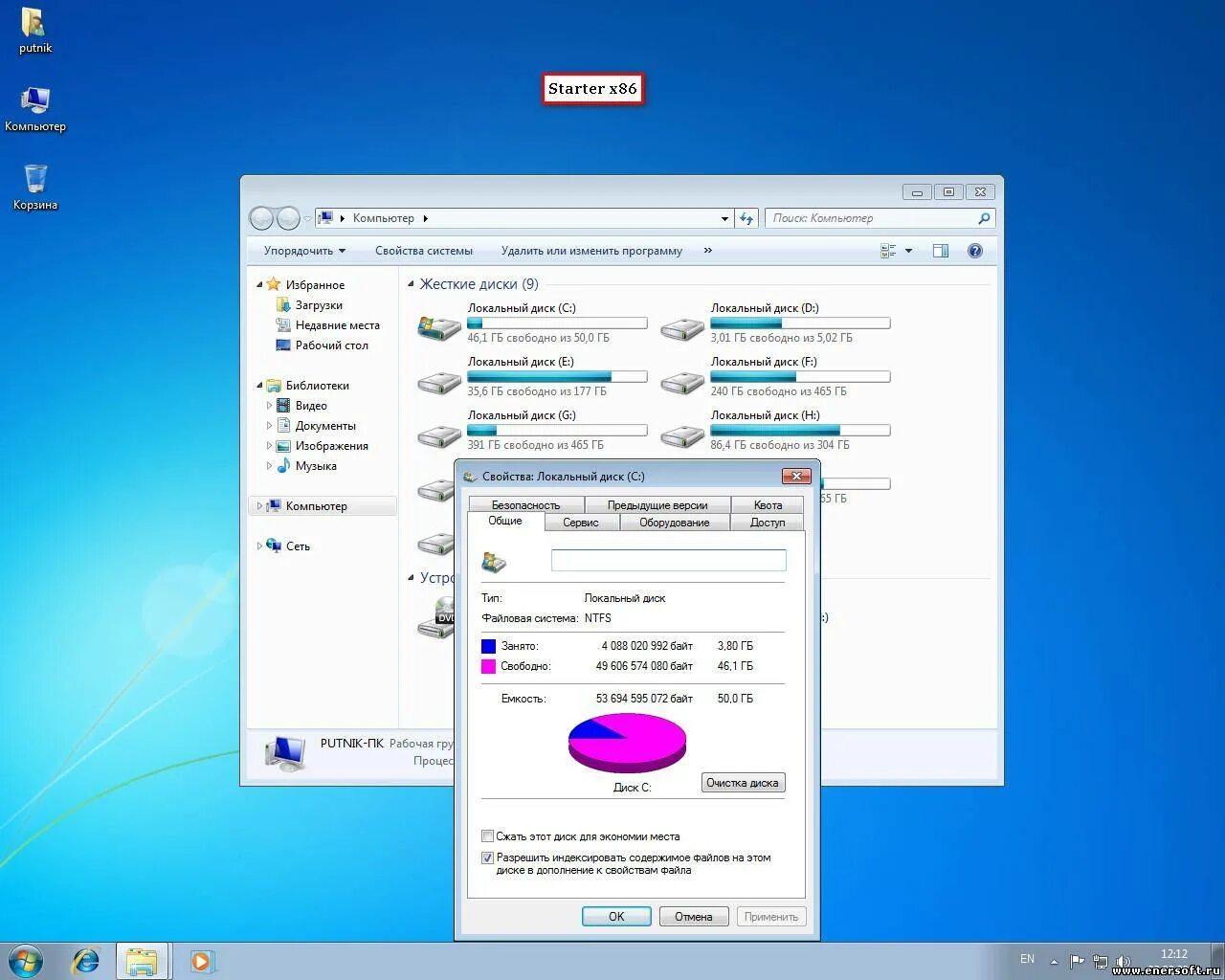Select Локальный диск (F:) drive icon

[682, 382]
